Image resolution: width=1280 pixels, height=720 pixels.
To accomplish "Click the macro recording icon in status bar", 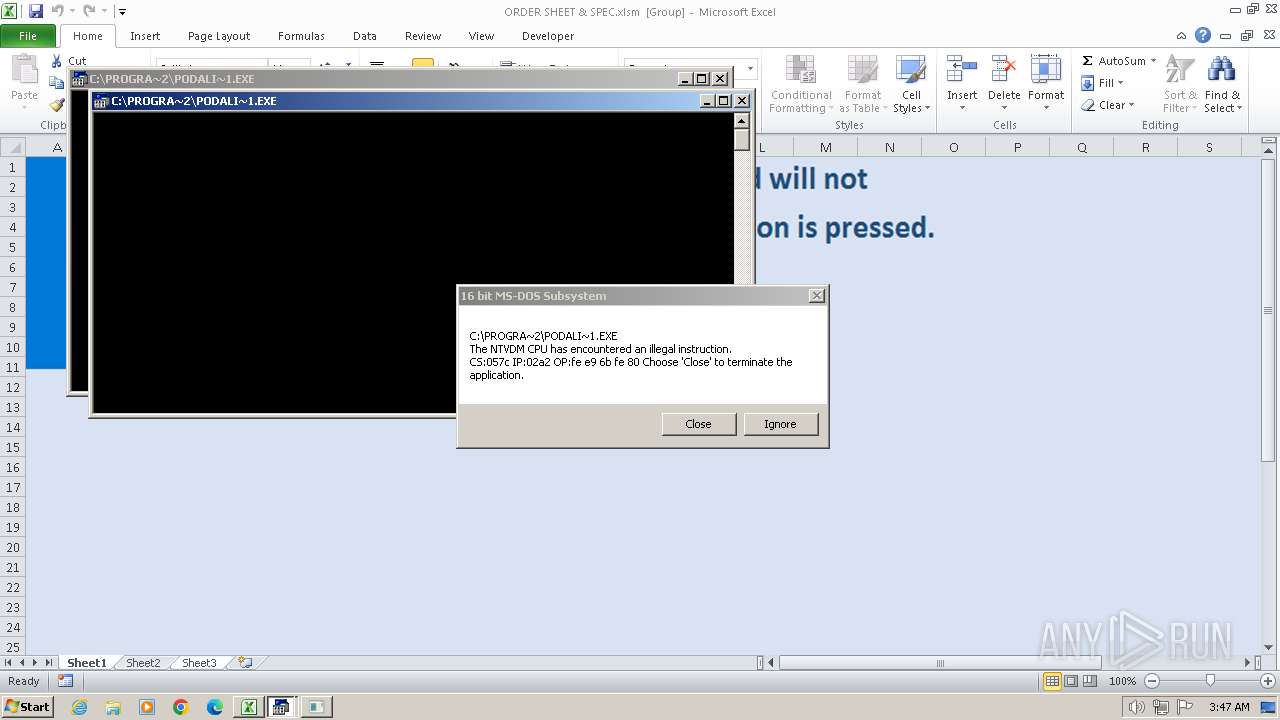I will coord(65,681).
